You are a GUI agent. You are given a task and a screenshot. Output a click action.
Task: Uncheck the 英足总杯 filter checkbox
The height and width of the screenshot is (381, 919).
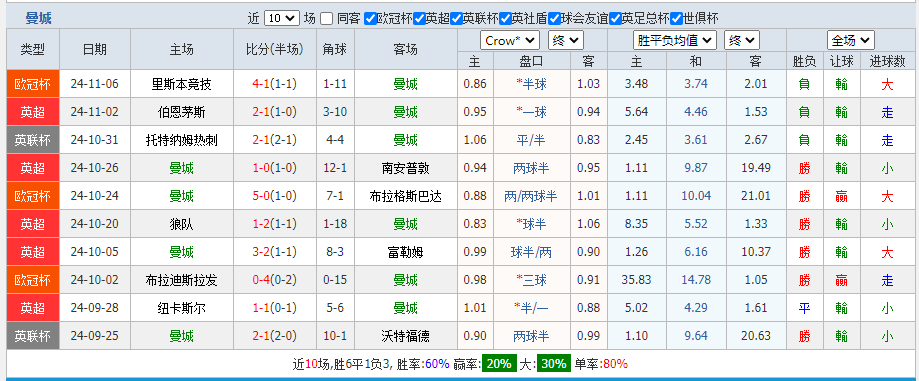point(615,18)
